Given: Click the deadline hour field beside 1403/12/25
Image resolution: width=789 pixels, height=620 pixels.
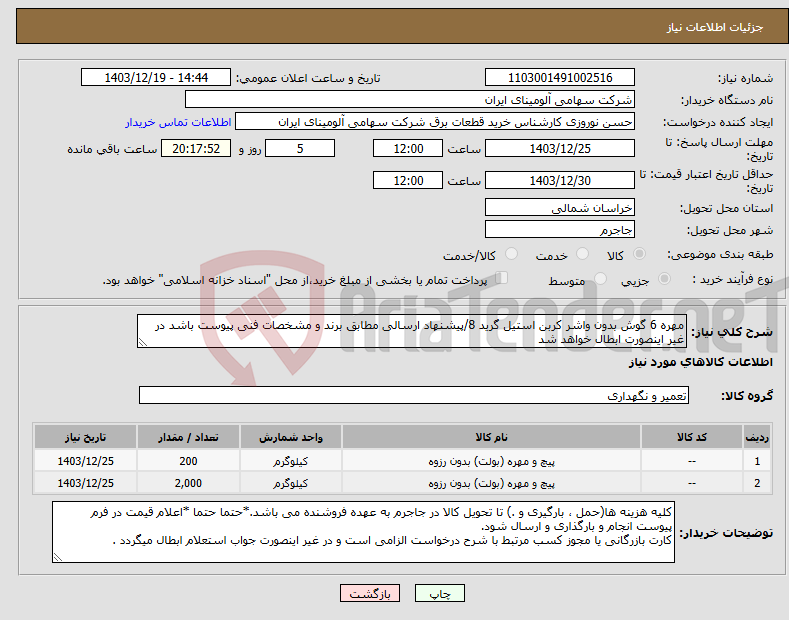Looking at the screenshot, I should point(408,148).
